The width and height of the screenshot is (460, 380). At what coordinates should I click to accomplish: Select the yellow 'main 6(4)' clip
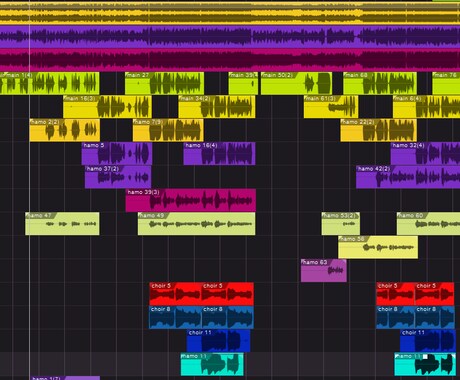(x=426, y=107)
